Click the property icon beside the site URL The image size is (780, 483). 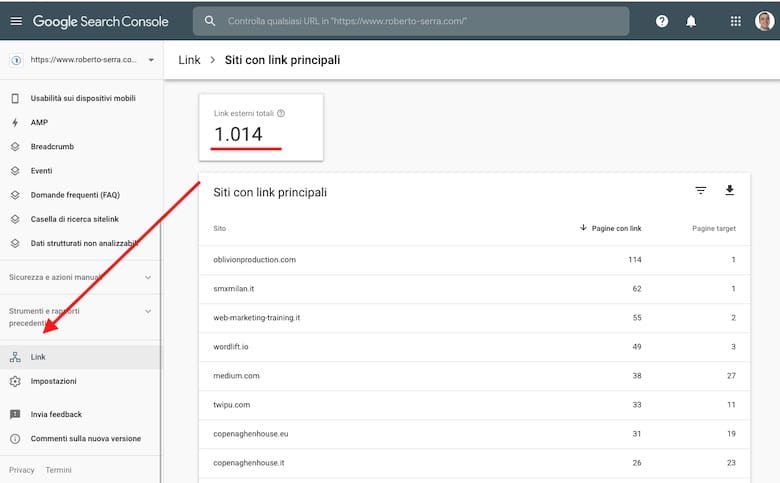(16, 60)
